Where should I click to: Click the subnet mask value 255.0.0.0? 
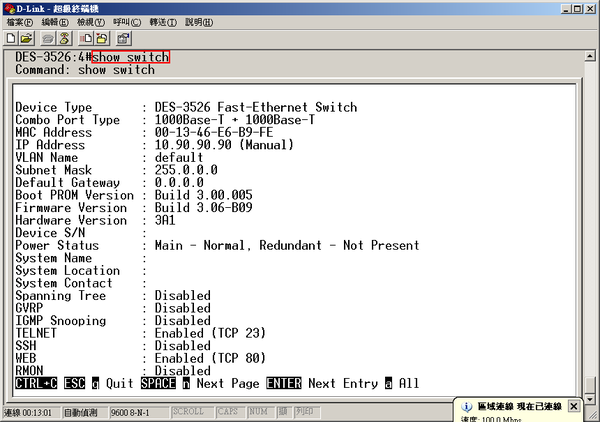pyautogui.click(x=186, y=170)
